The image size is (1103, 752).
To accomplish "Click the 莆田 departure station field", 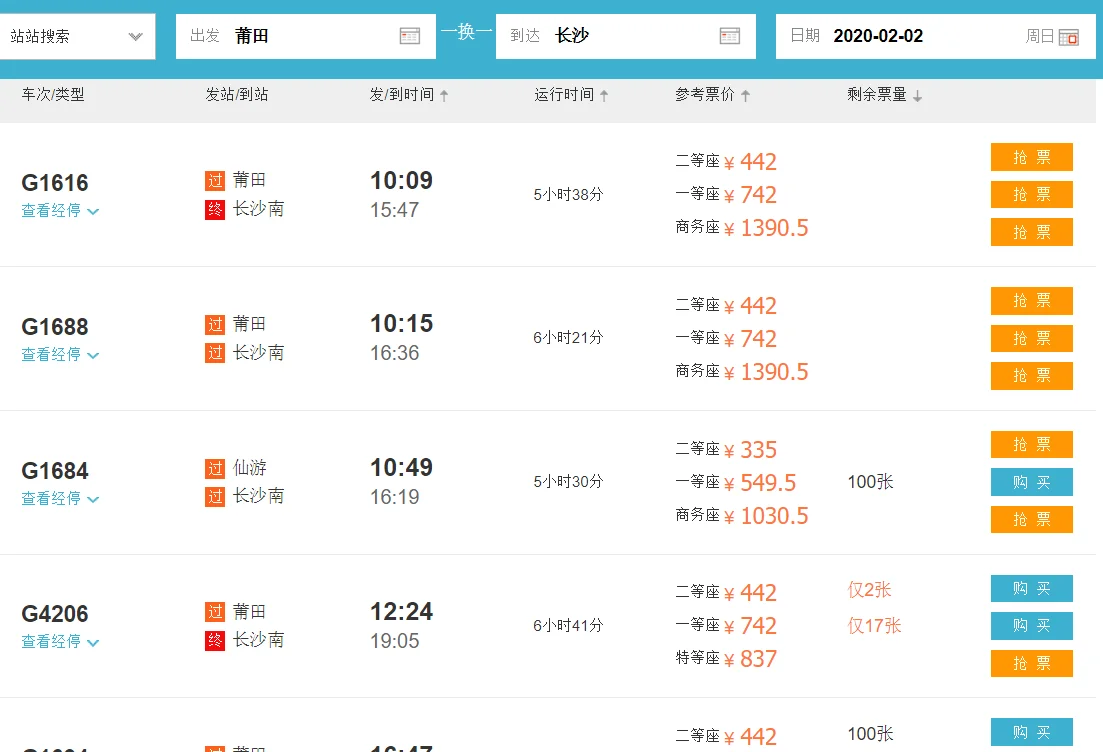I will tap(310, 36).
